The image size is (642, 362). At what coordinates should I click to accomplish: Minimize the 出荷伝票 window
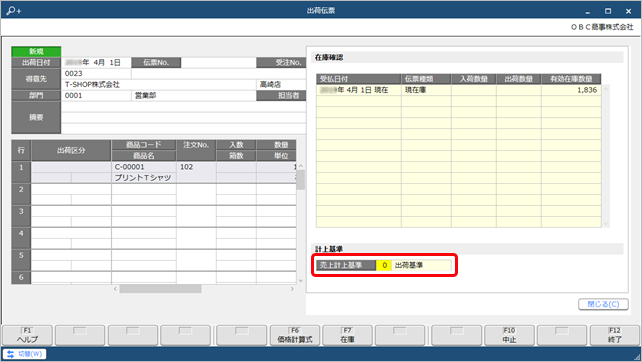pos(588,11)
